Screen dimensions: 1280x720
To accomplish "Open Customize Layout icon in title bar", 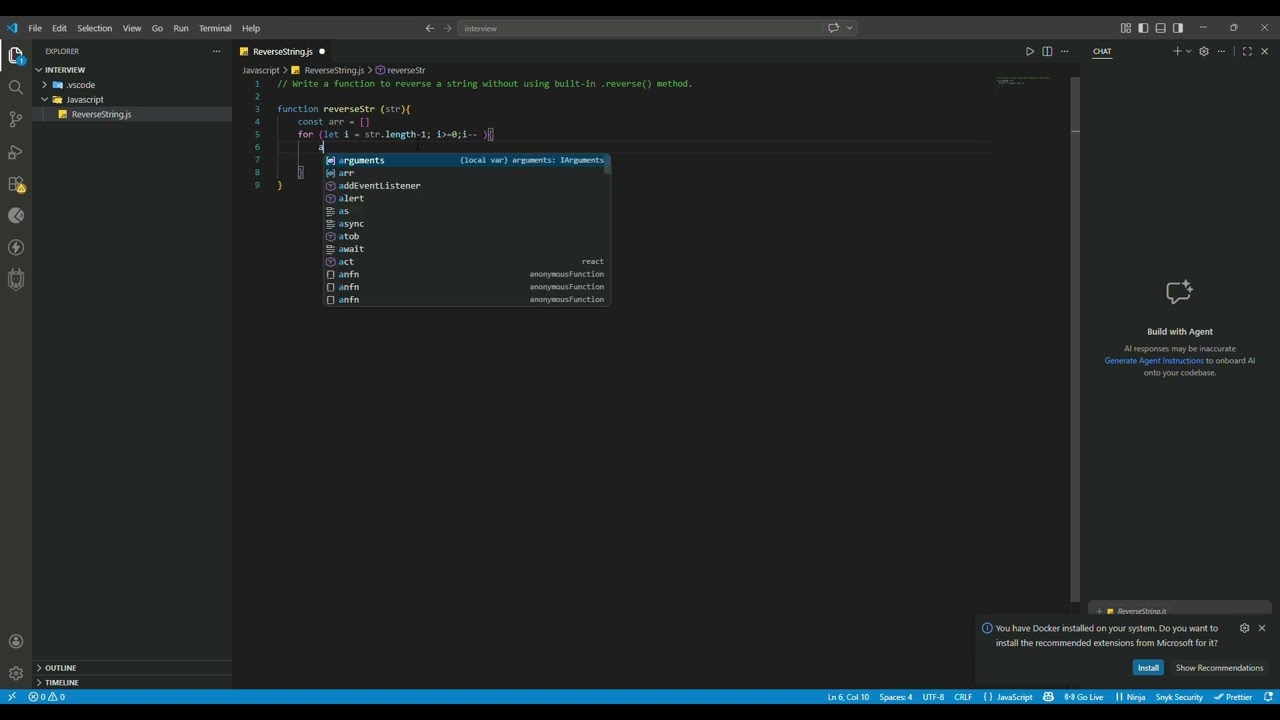I will point(1126,28).
